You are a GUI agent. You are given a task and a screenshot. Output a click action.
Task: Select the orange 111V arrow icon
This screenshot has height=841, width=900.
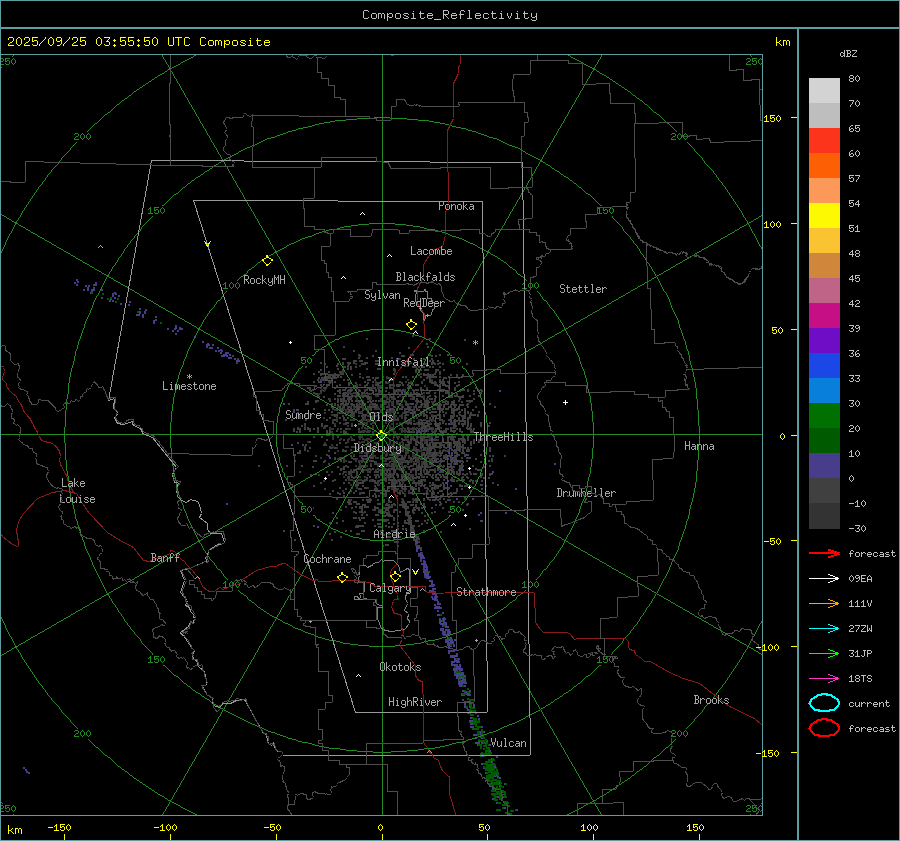tap(824, 603)
